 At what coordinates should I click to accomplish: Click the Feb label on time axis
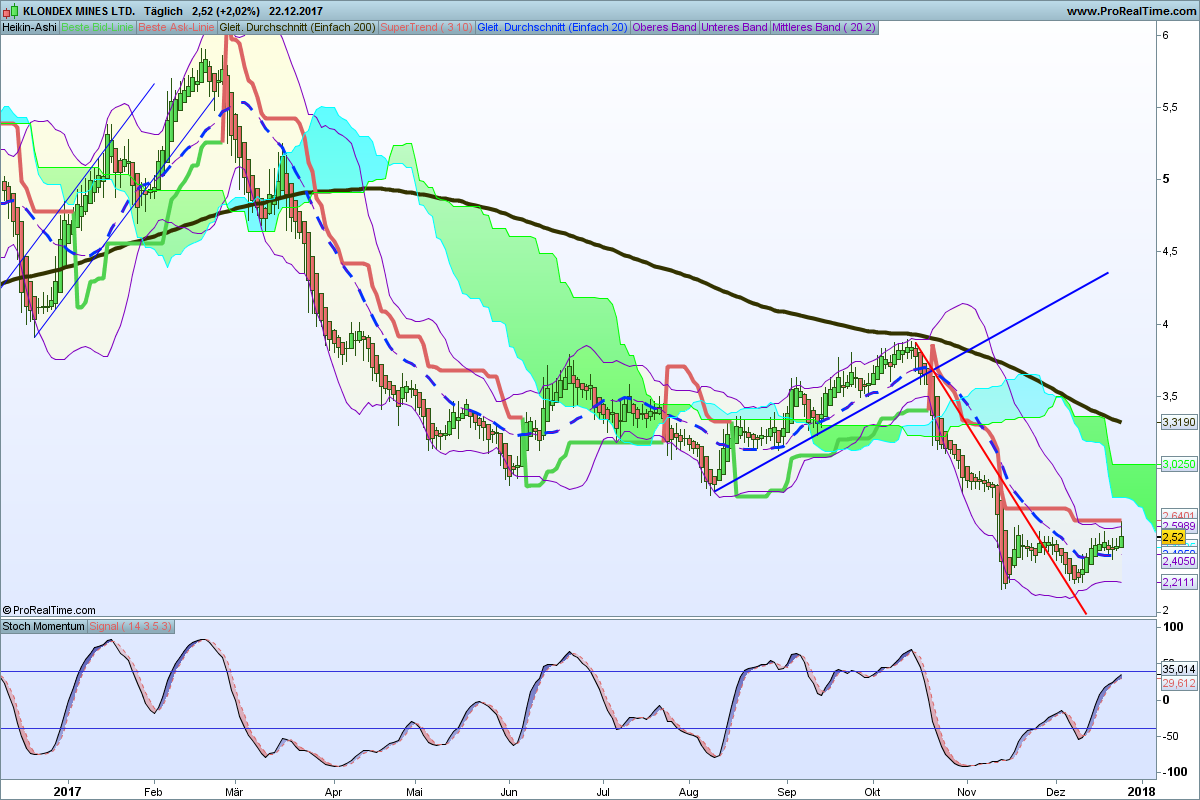[154, 790]
